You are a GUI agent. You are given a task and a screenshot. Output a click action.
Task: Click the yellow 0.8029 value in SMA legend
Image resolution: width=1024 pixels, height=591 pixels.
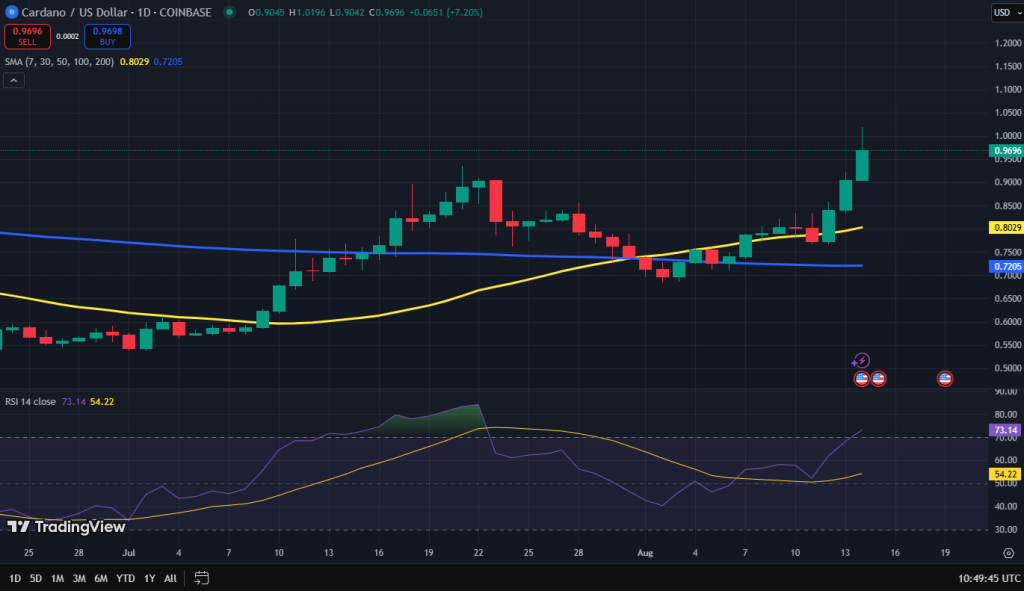pos(134,61)
